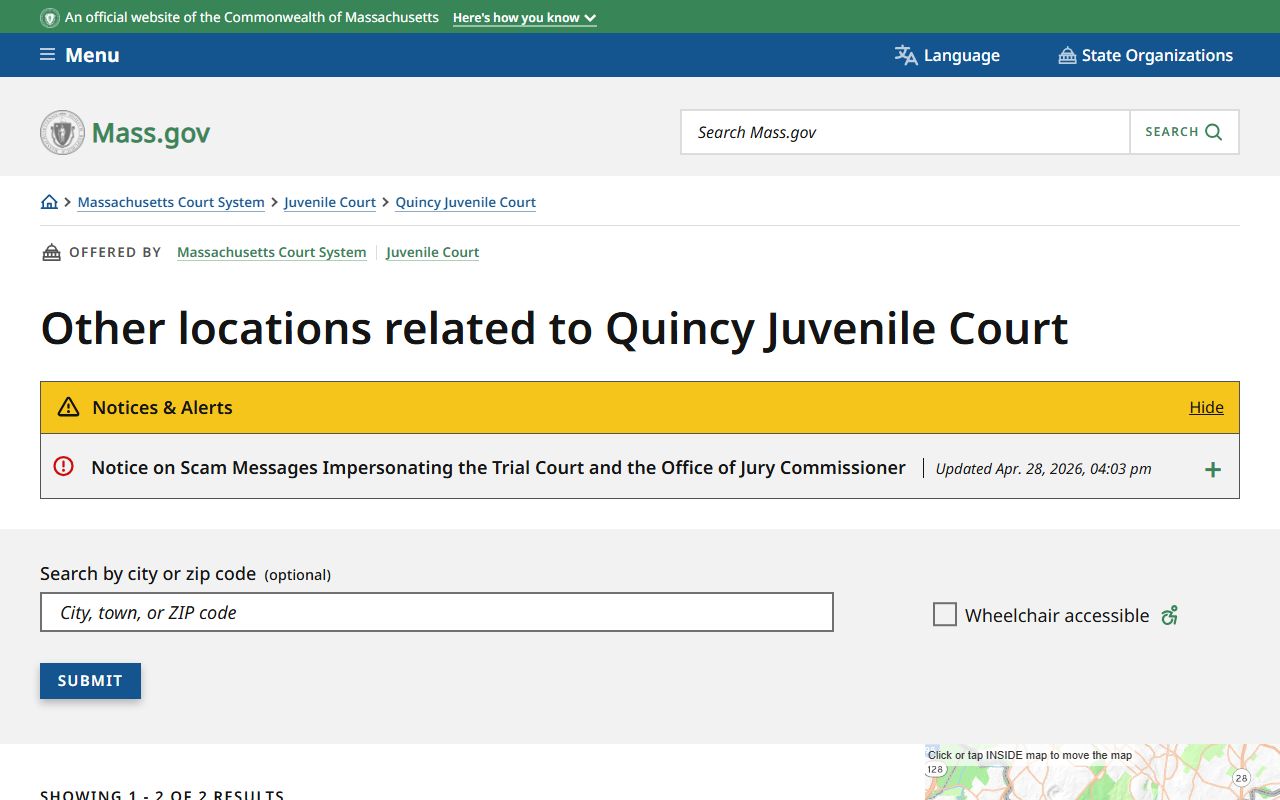Open Juvenile Court link under Offered By
This screenshot has width=1280, height=800.
point(433,252)
